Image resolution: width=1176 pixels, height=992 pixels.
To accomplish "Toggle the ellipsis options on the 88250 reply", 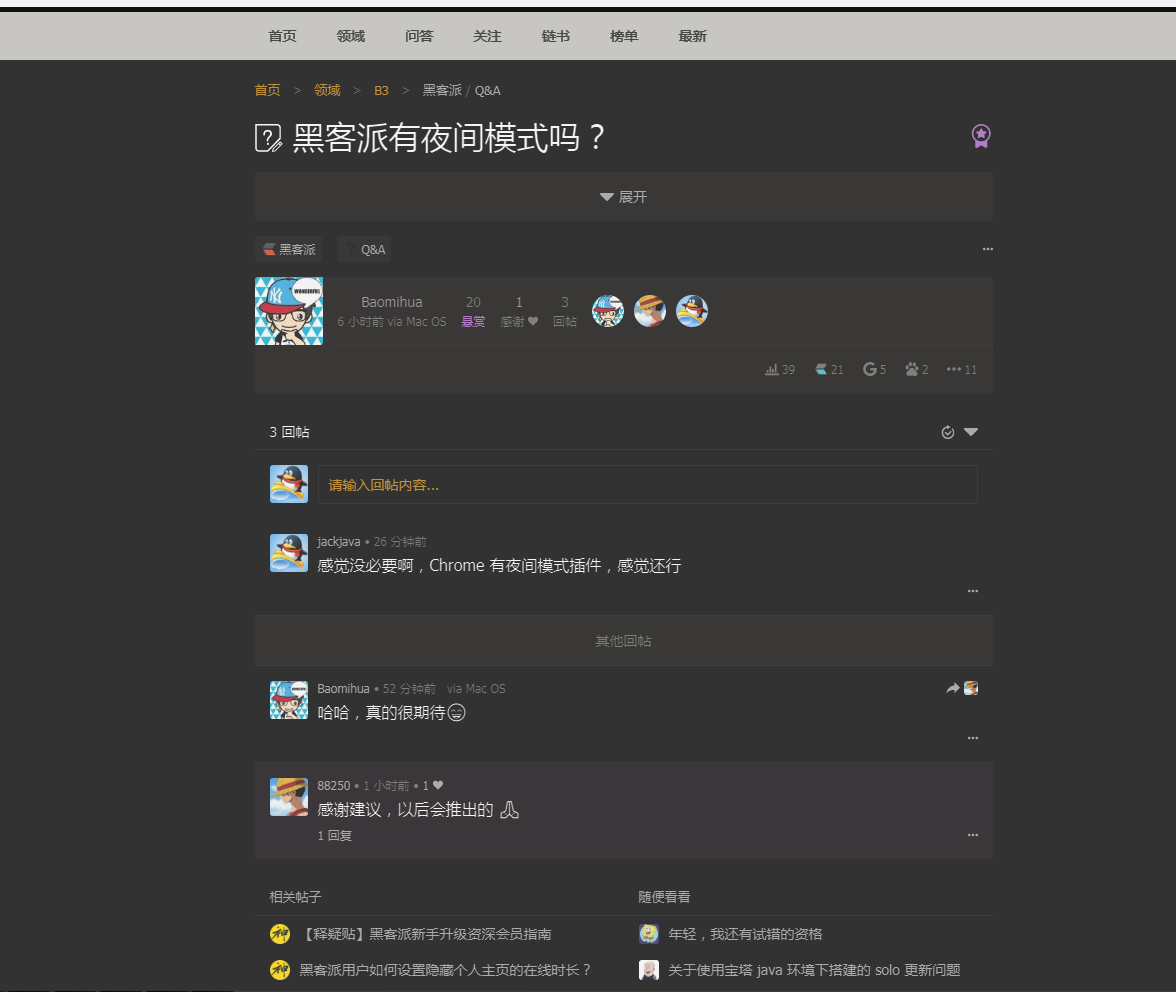I will click(972, 835).
